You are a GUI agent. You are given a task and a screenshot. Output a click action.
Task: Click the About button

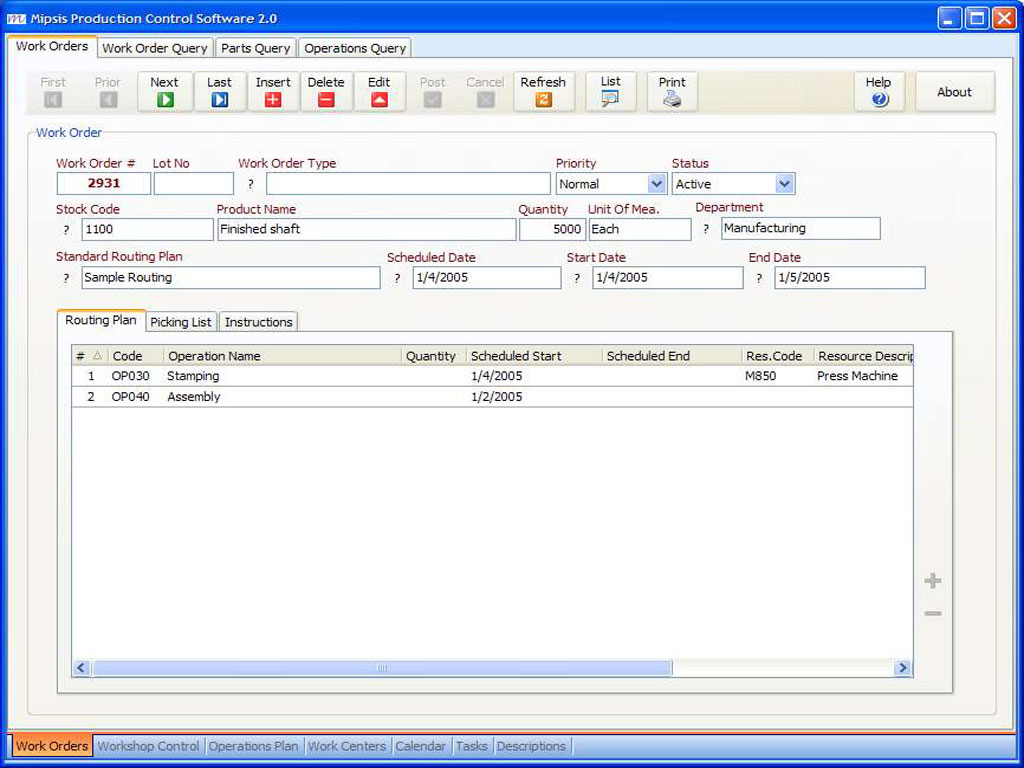(954, 92)
